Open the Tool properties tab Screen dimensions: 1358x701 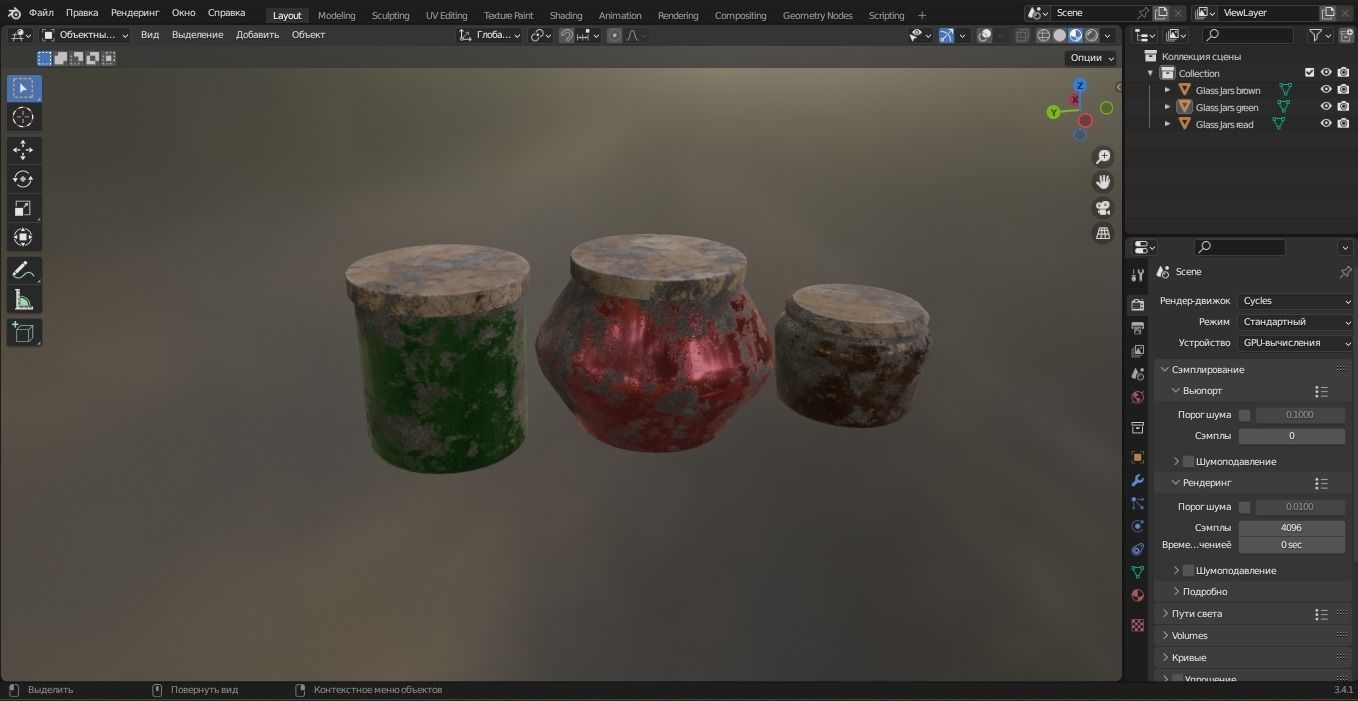(x=1137, y=275)
